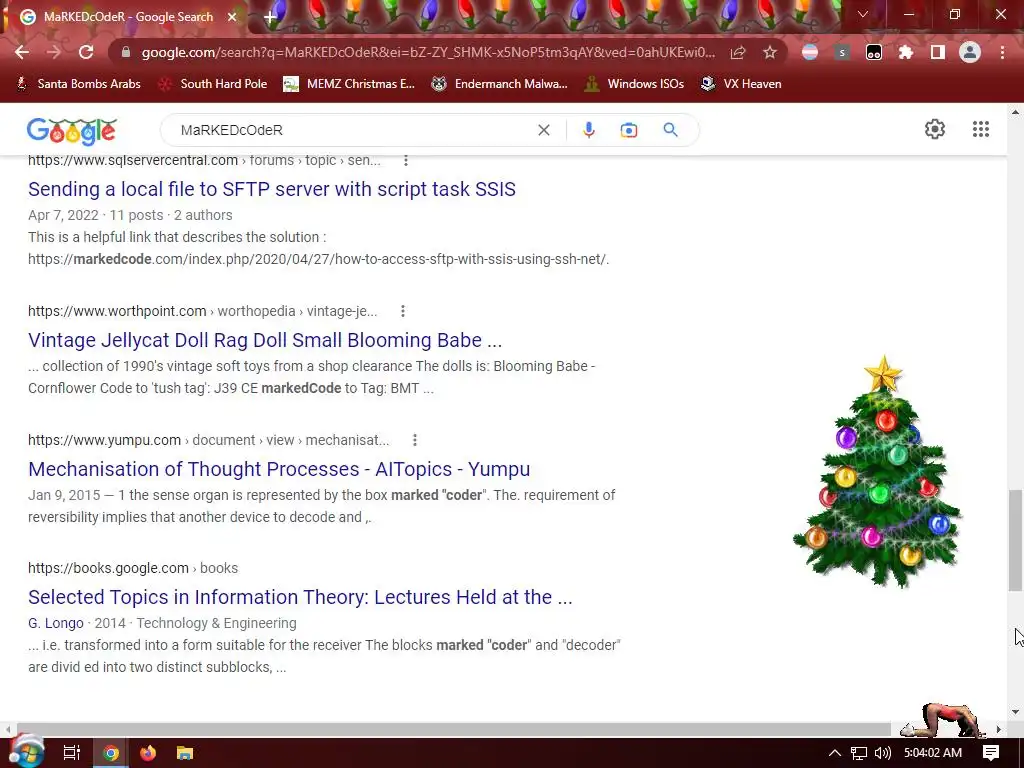
Task: Submit the search with magnifier icon
Action: click(x=670, y=130)
